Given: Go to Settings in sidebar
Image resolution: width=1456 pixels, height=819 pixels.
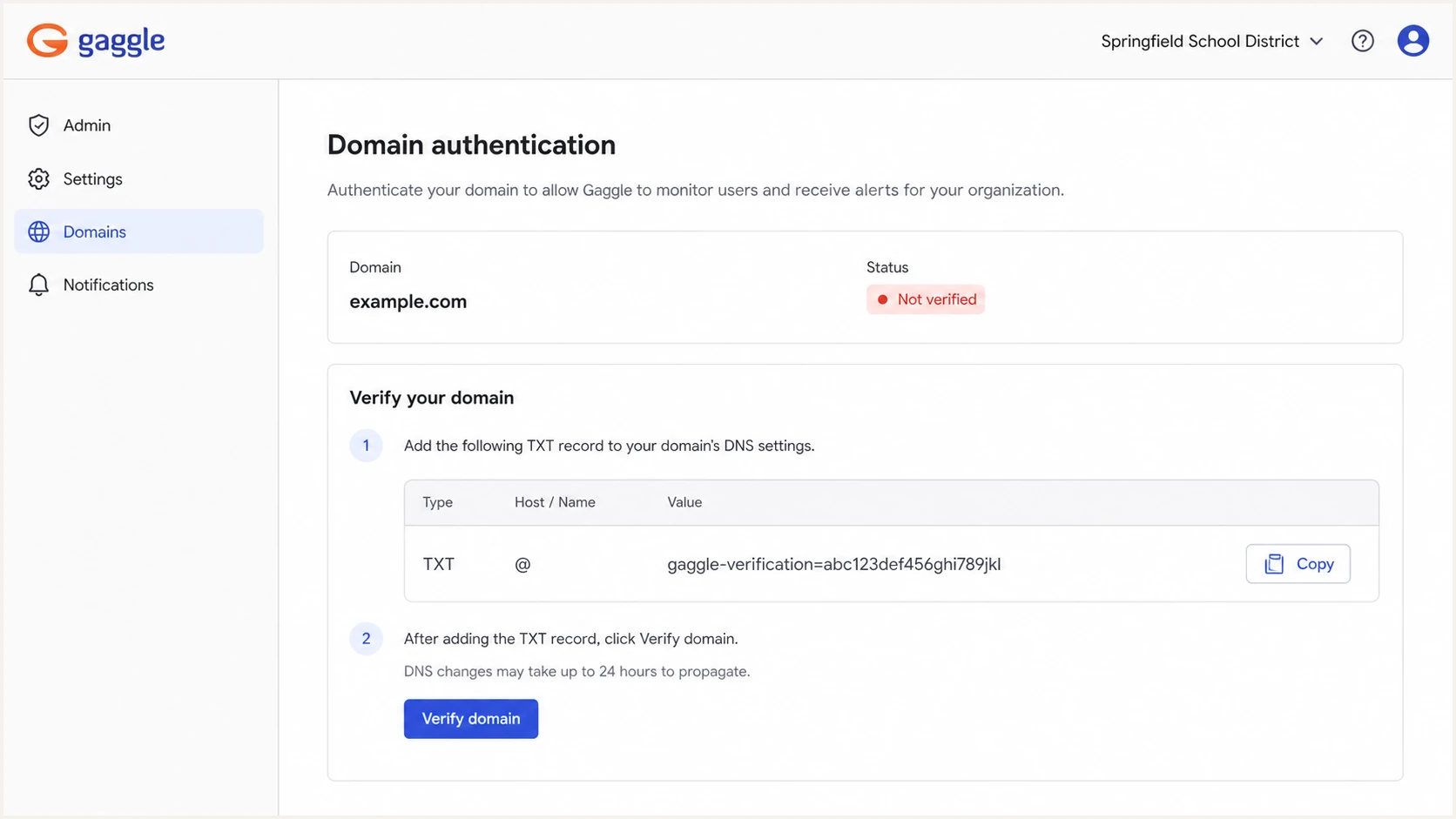Looking at the screenshot, I should click(139, 178).
